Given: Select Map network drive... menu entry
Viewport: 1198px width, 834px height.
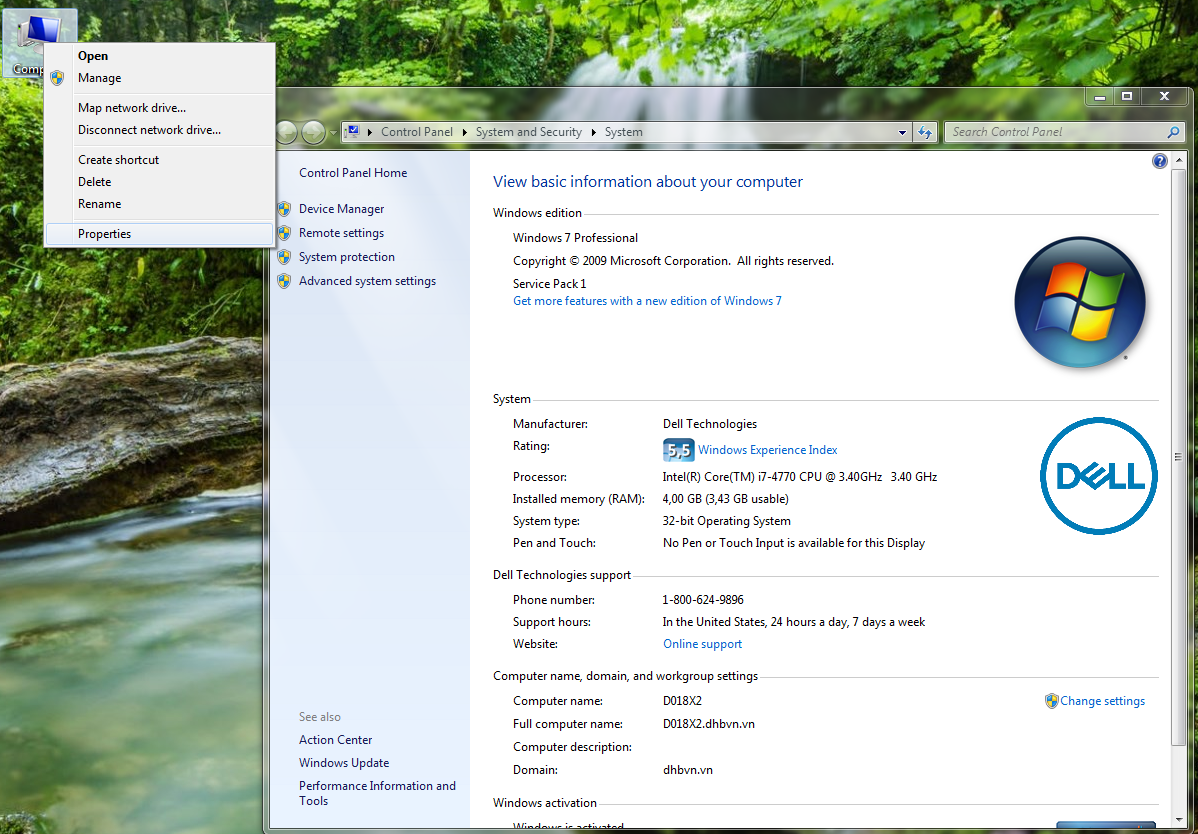Looking at the screenshot, I should click(x=159, y=108).
